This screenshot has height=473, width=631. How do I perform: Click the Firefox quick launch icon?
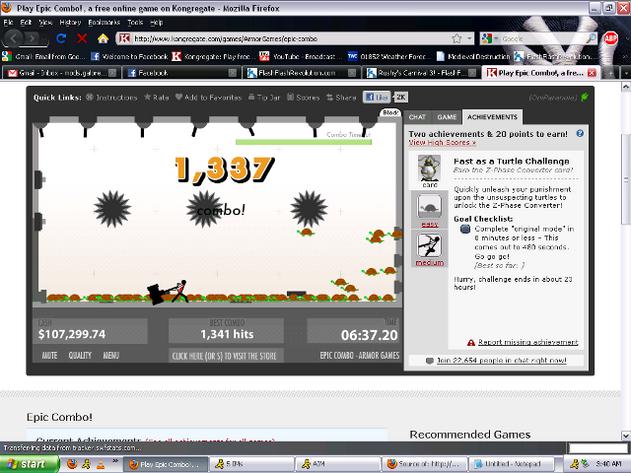(x=72, y=464)
